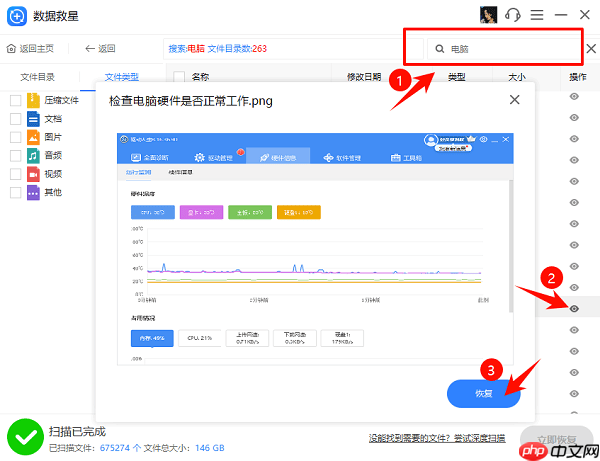
Task: Click the user avatar icon in title bar
Action: coord(489,16)
